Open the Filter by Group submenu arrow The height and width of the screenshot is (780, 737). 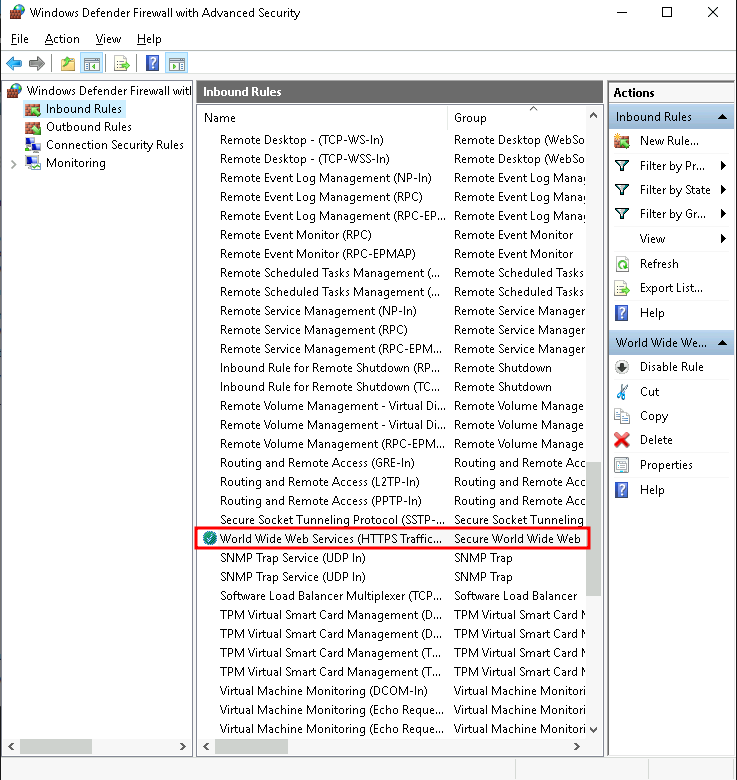[x=724, y=214]
